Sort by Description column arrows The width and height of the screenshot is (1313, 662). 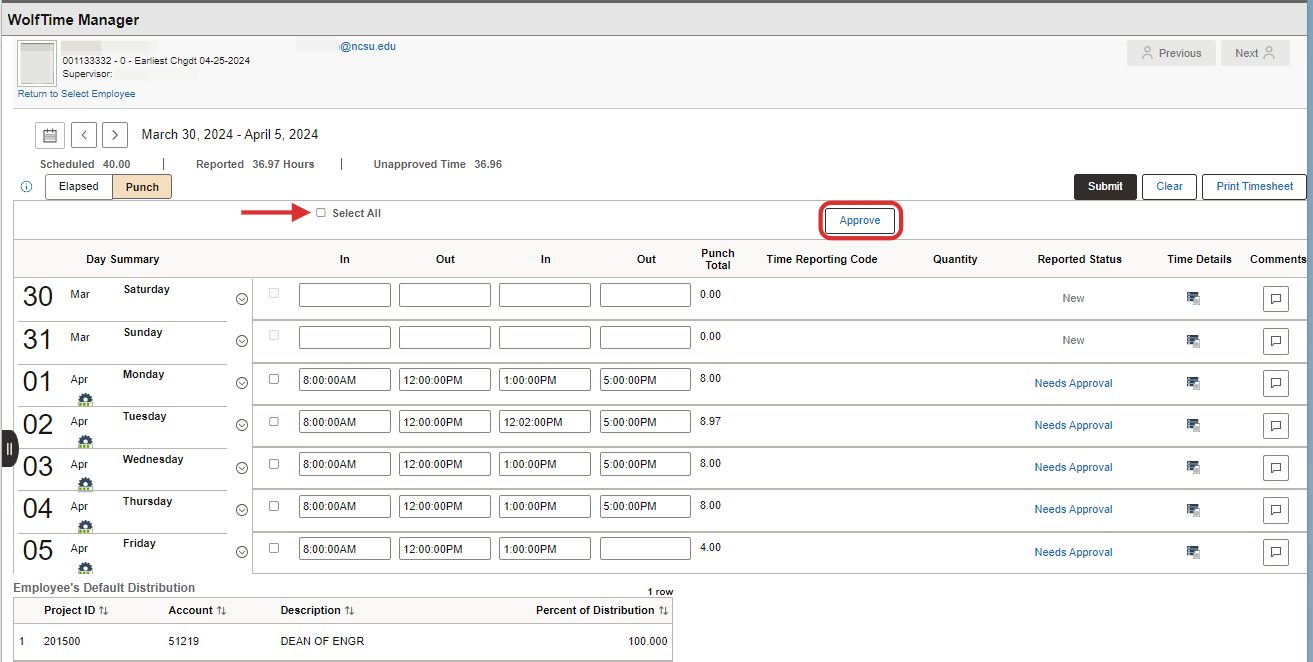click(349, 610)
